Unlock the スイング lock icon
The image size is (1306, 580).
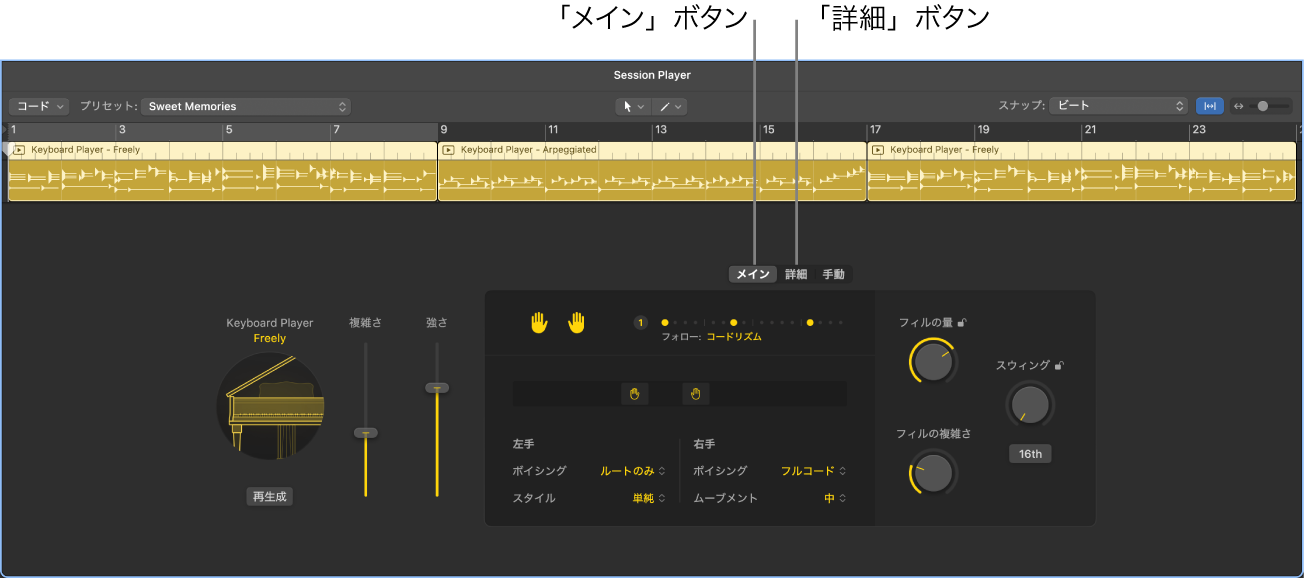click(x=1059, y=365)
